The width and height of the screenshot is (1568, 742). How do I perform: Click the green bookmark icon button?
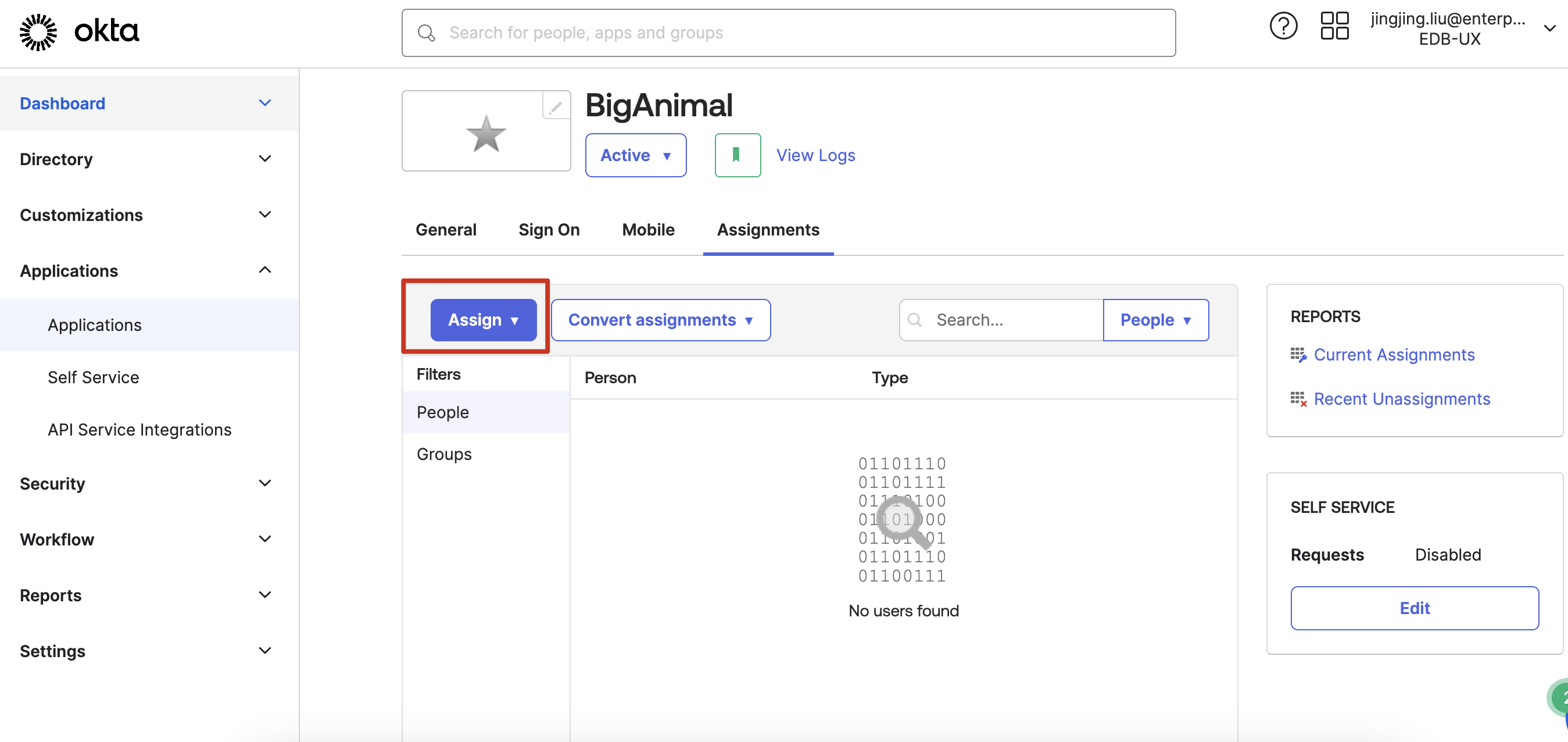click(x=737, y=155)
